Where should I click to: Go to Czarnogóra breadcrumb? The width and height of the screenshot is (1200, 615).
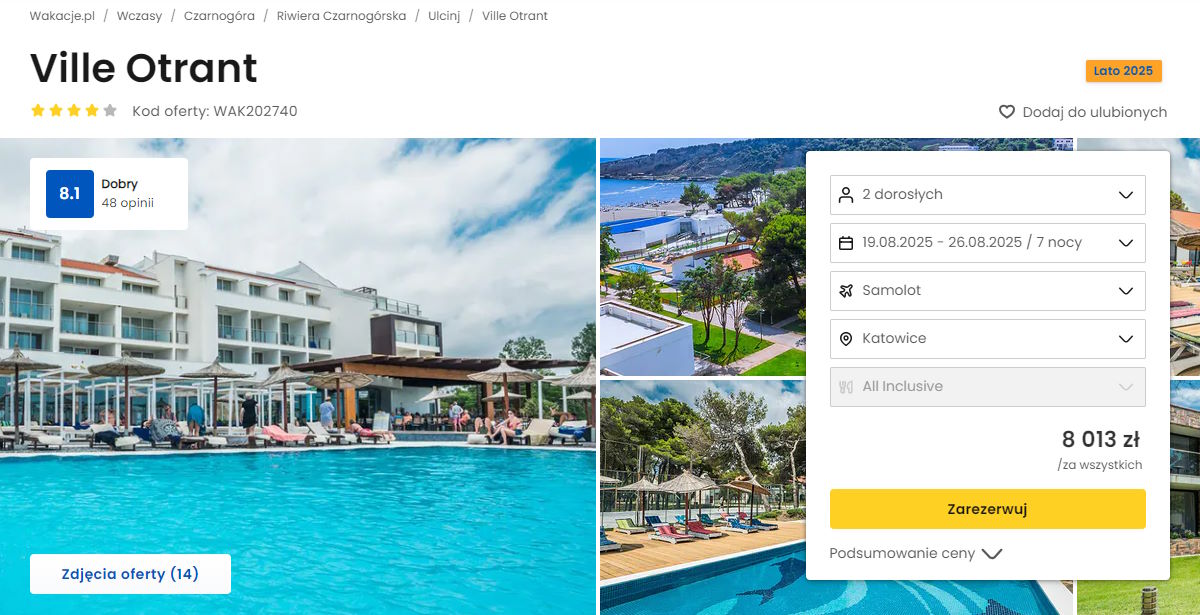coord(219,16)
